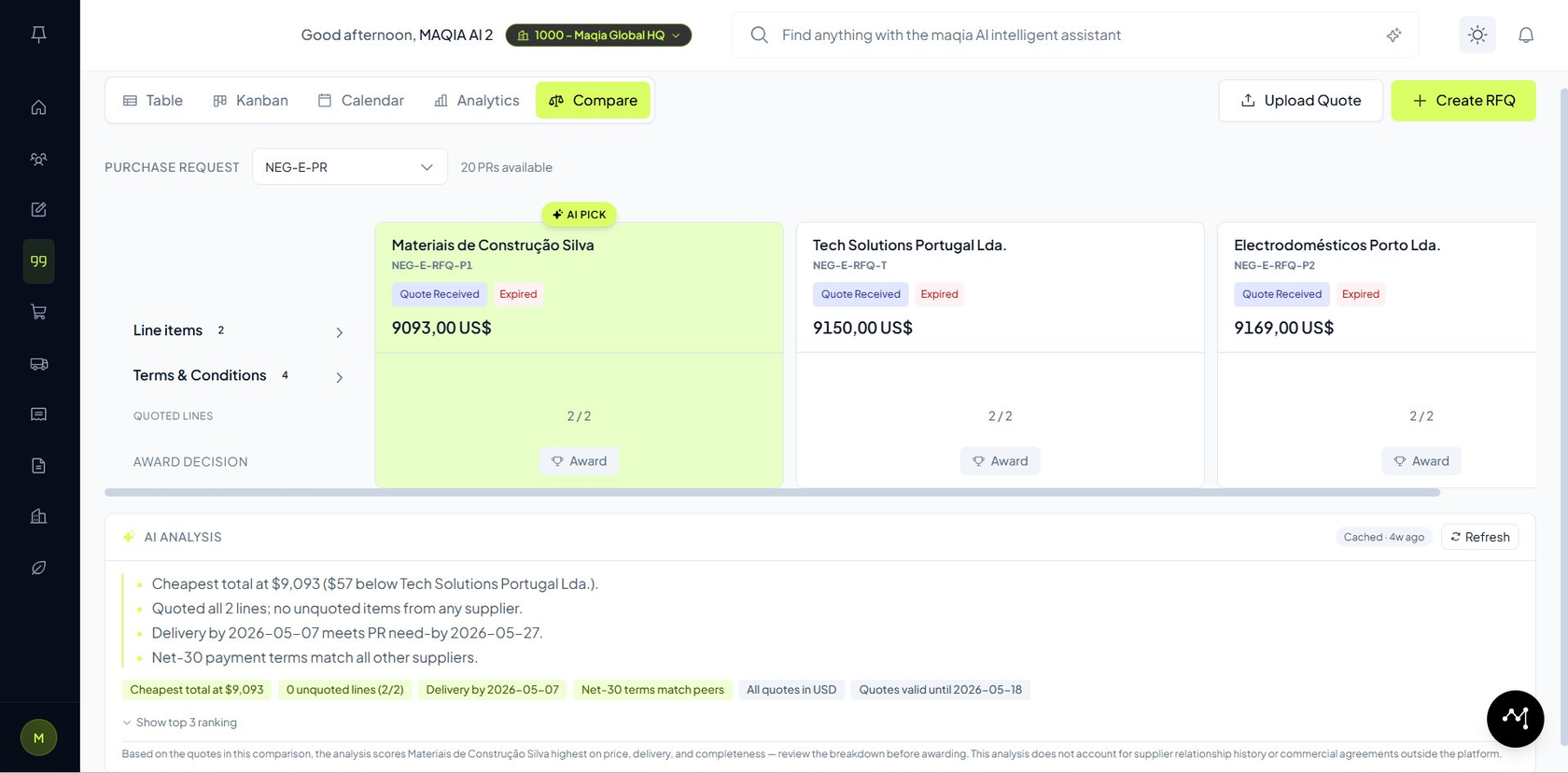Expand Show top 3 ranking
This screenshot has width=1568, height=773.
click(179, 723)
